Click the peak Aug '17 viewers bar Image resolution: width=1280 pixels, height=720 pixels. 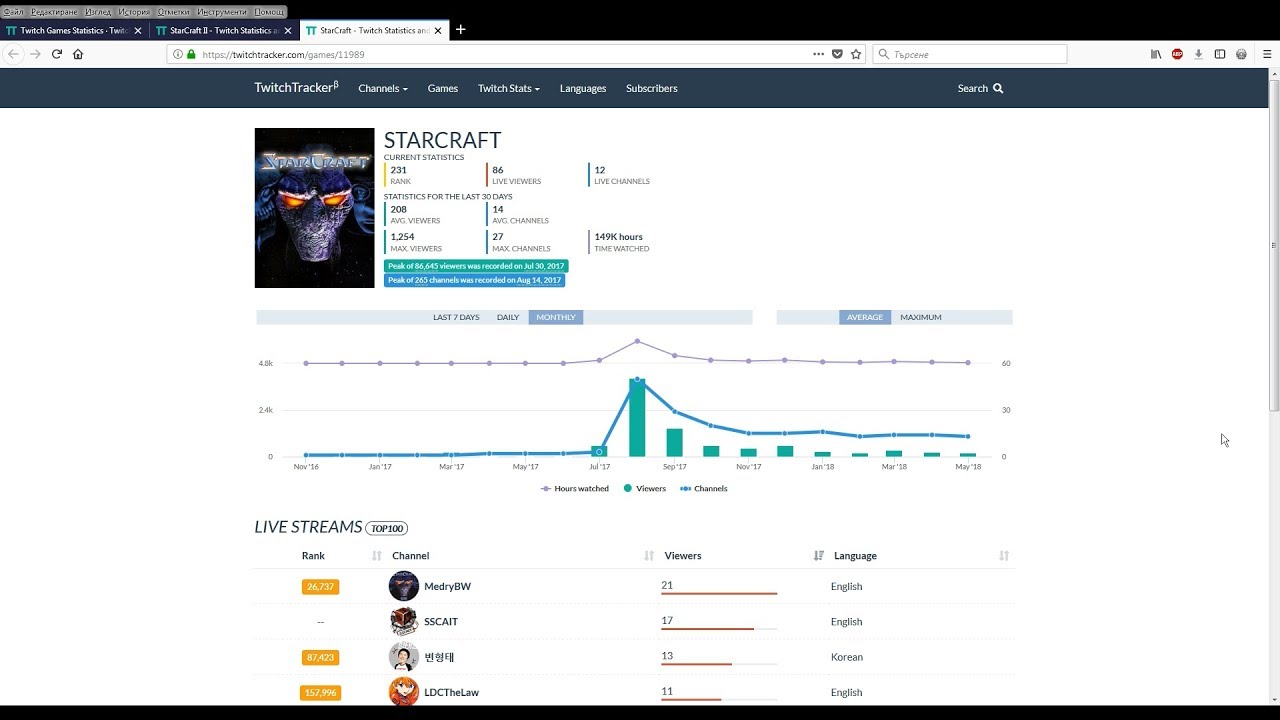pyautogui.click(x=637, y=418)
